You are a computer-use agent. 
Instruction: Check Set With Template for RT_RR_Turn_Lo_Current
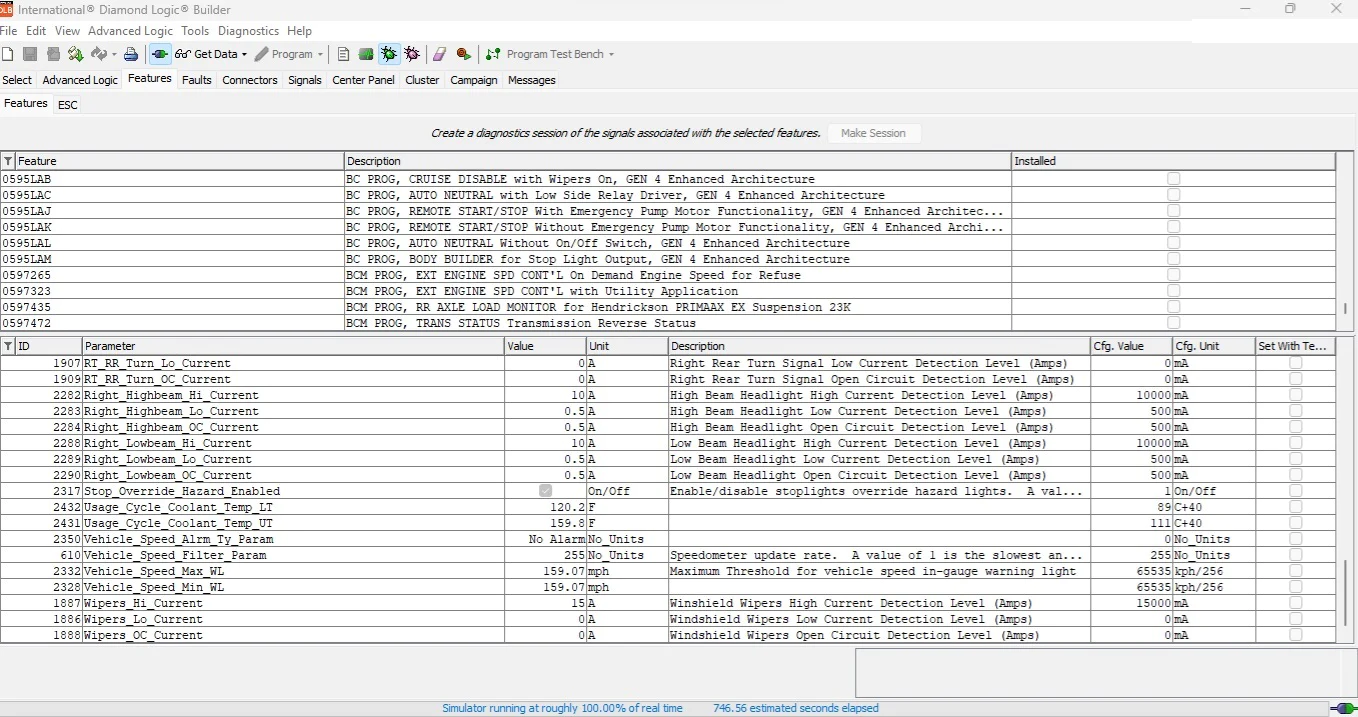(1296, 363)
